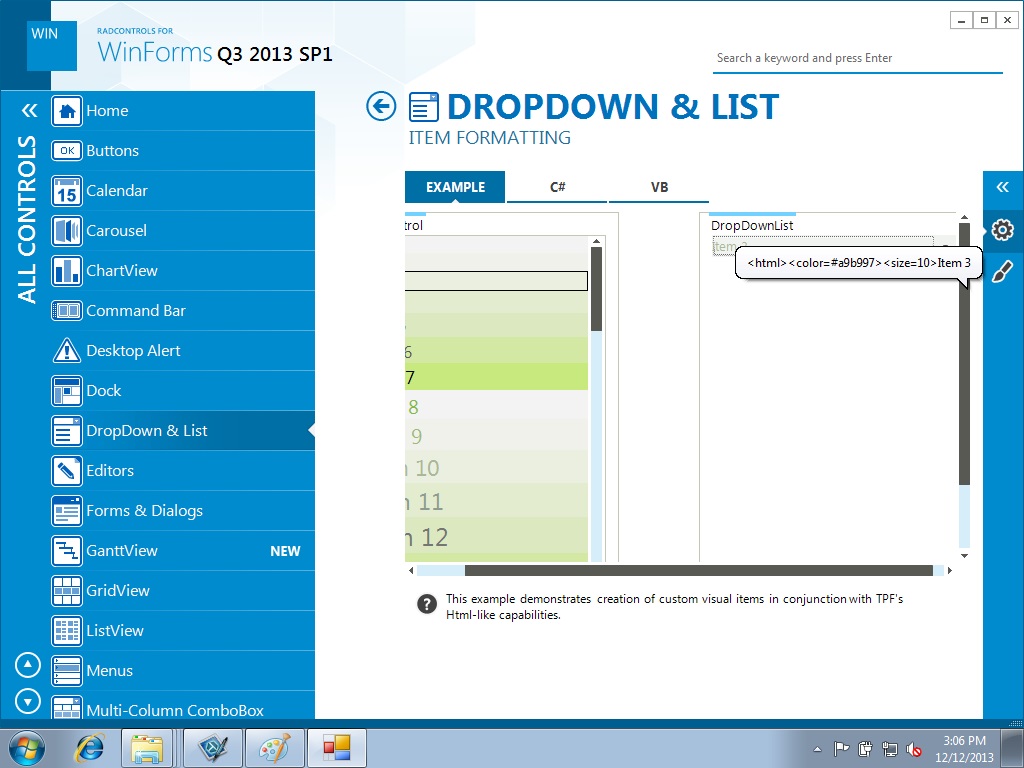Click the question mark info icon
1024x768 pixels.
[426, 604]
